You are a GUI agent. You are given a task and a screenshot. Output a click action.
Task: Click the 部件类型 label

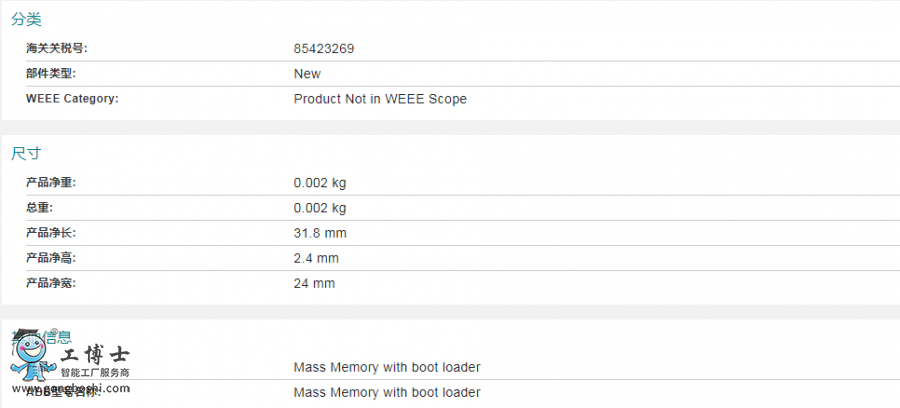point(51,73)
